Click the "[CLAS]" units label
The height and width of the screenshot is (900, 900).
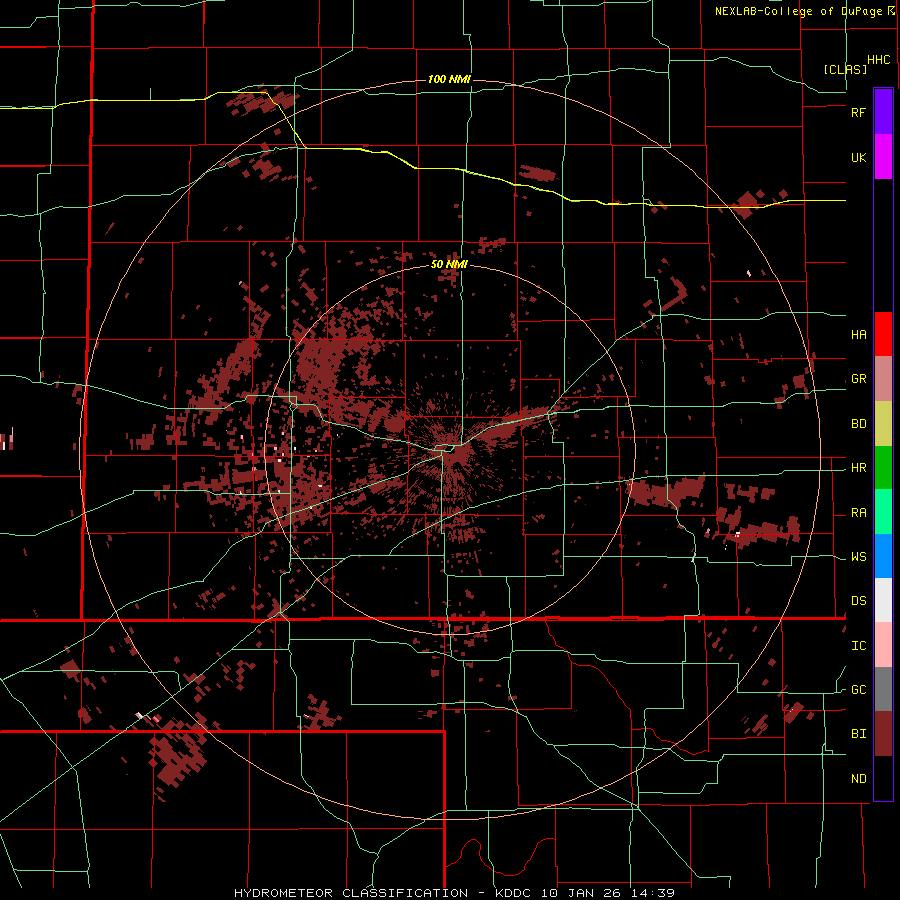[845, 69]
